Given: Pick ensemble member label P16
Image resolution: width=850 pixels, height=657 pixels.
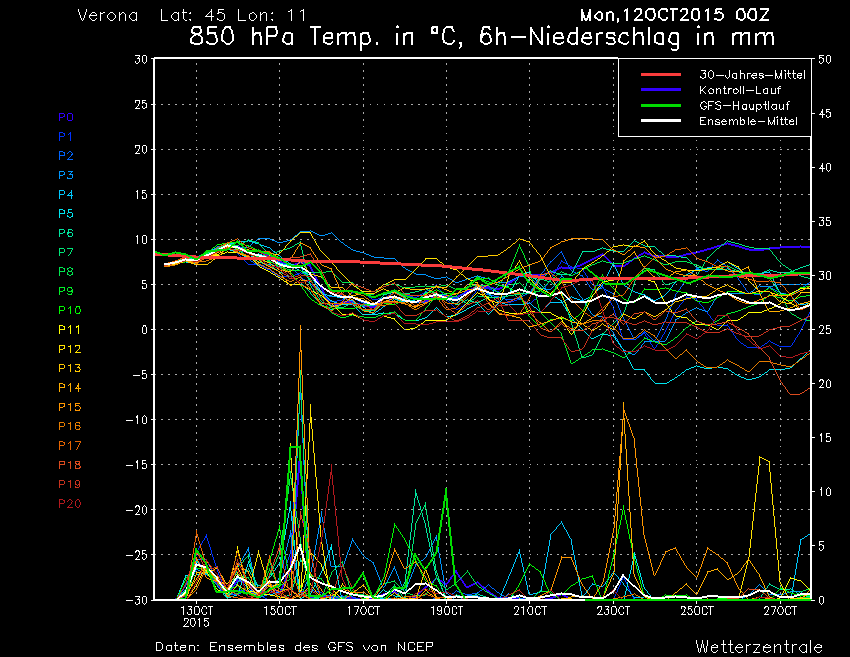Looking at the screenshot, I should click(x=70, y=426).
